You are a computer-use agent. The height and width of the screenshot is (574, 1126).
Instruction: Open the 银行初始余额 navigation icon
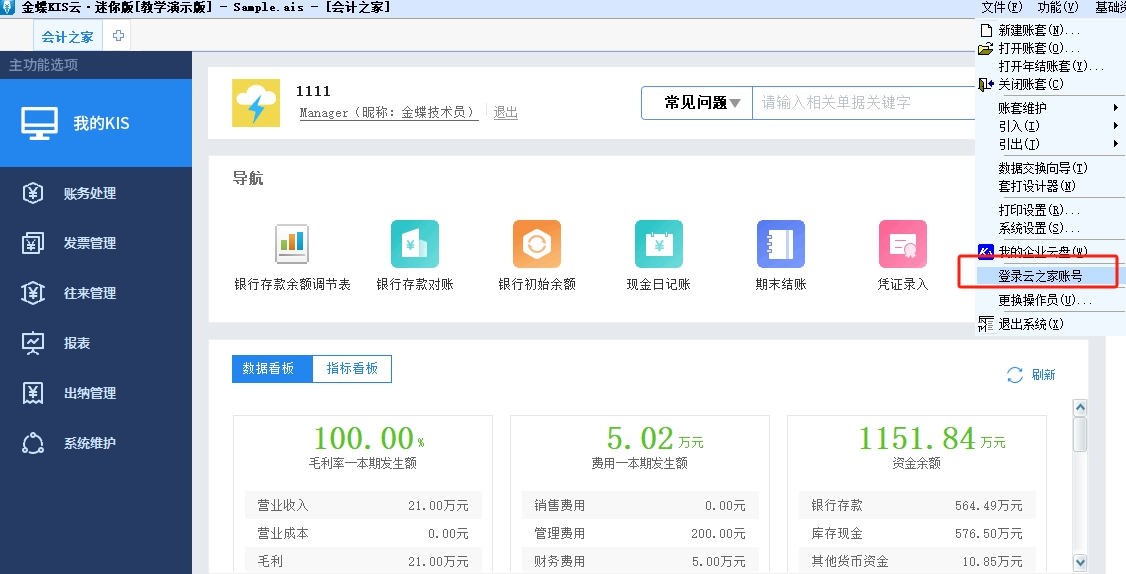click(x=536, y=244)
